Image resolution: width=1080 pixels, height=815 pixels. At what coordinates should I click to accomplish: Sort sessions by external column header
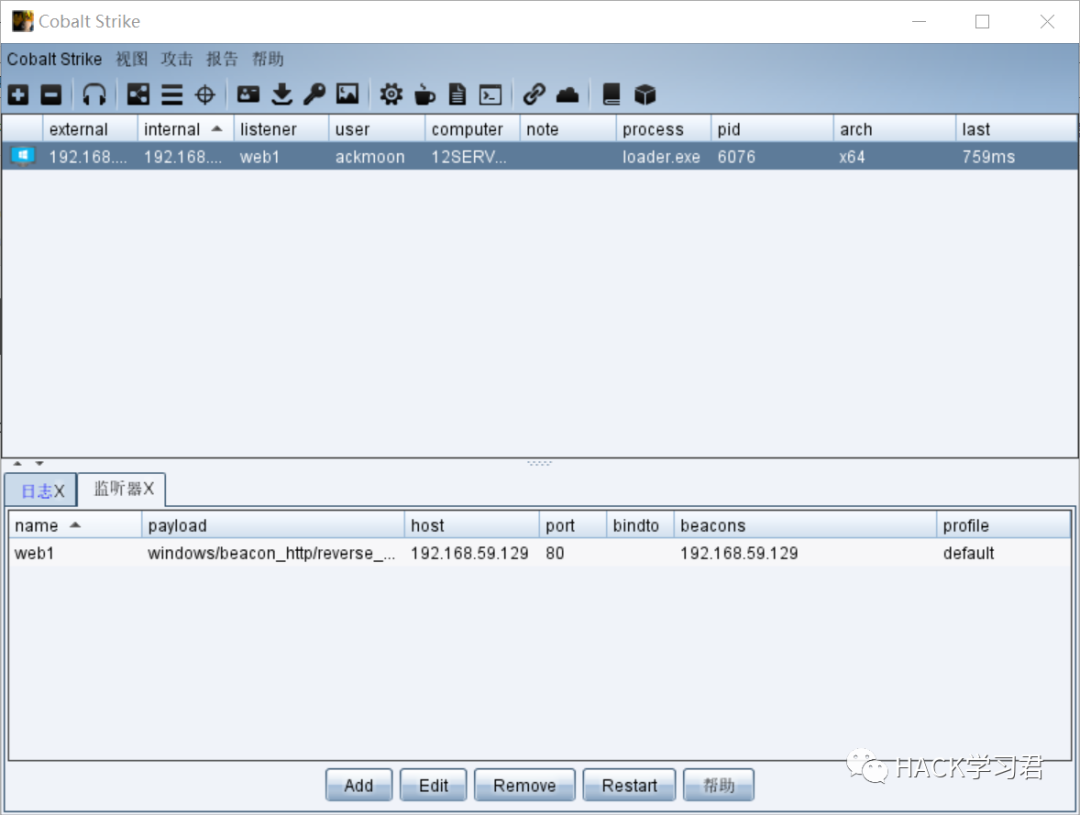(x=90, y=129)
